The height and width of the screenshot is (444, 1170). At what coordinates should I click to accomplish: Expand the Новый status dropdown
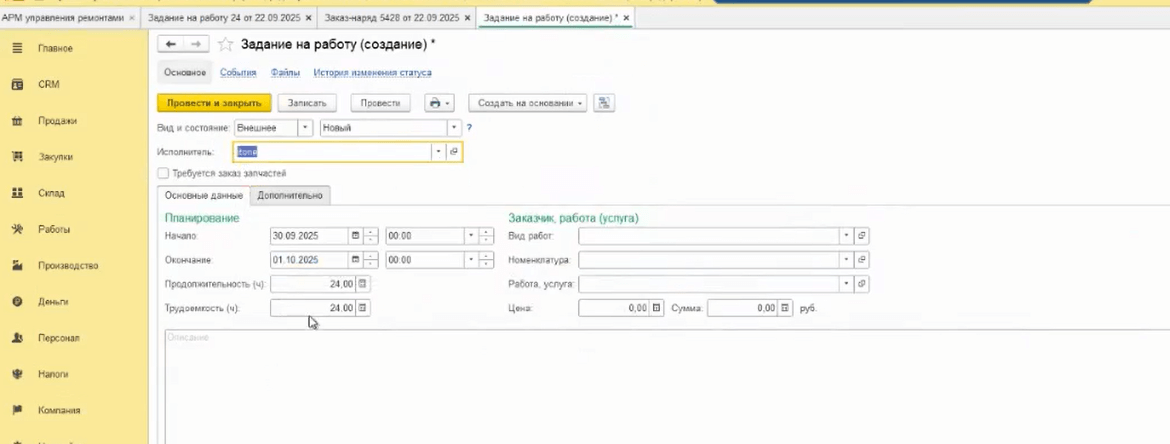[x=453, y=128]
